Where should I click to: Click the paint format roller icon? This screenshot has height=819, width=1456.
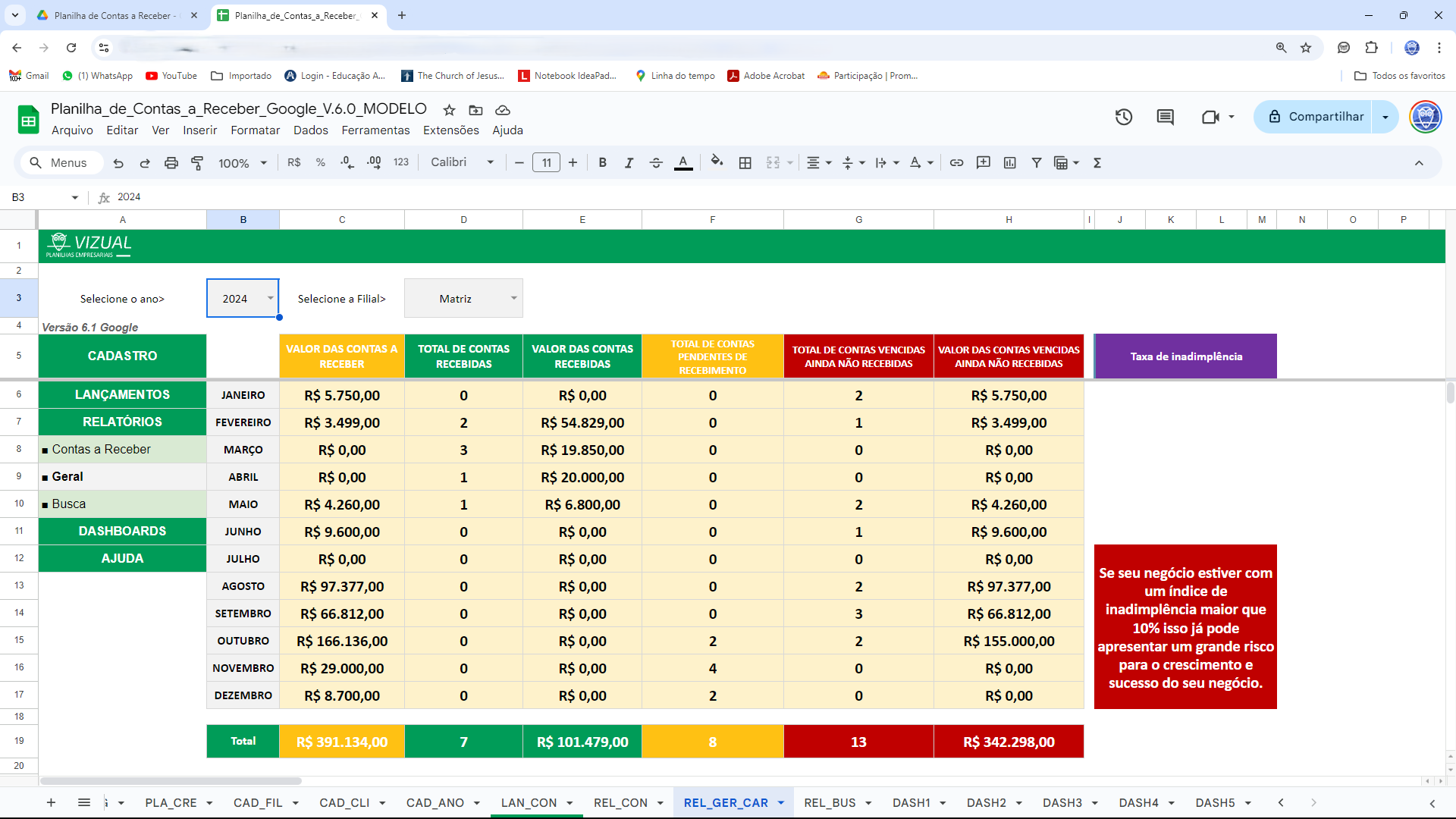point(197,163)
